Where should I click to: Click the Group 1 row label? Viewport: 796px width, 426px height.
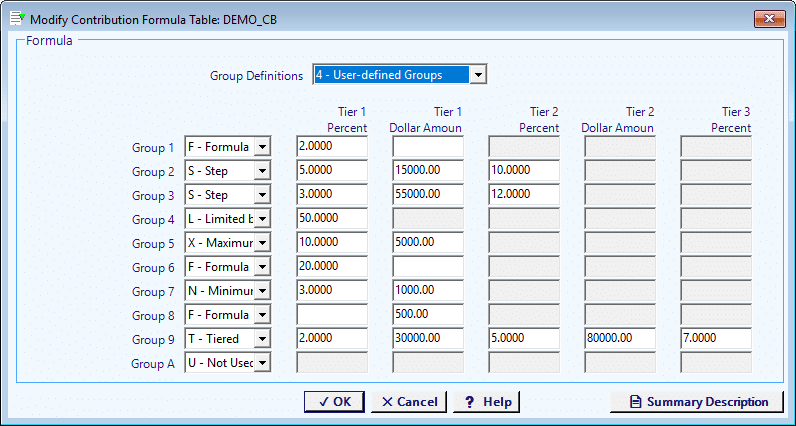click(x=153, y=148)
